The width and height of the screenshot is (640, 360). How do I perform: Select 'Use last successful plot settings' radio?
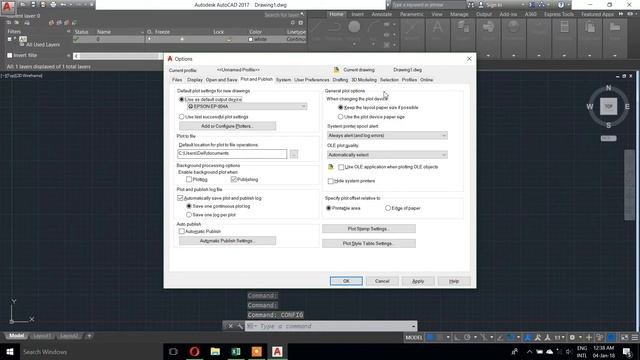tap(182, 117)
